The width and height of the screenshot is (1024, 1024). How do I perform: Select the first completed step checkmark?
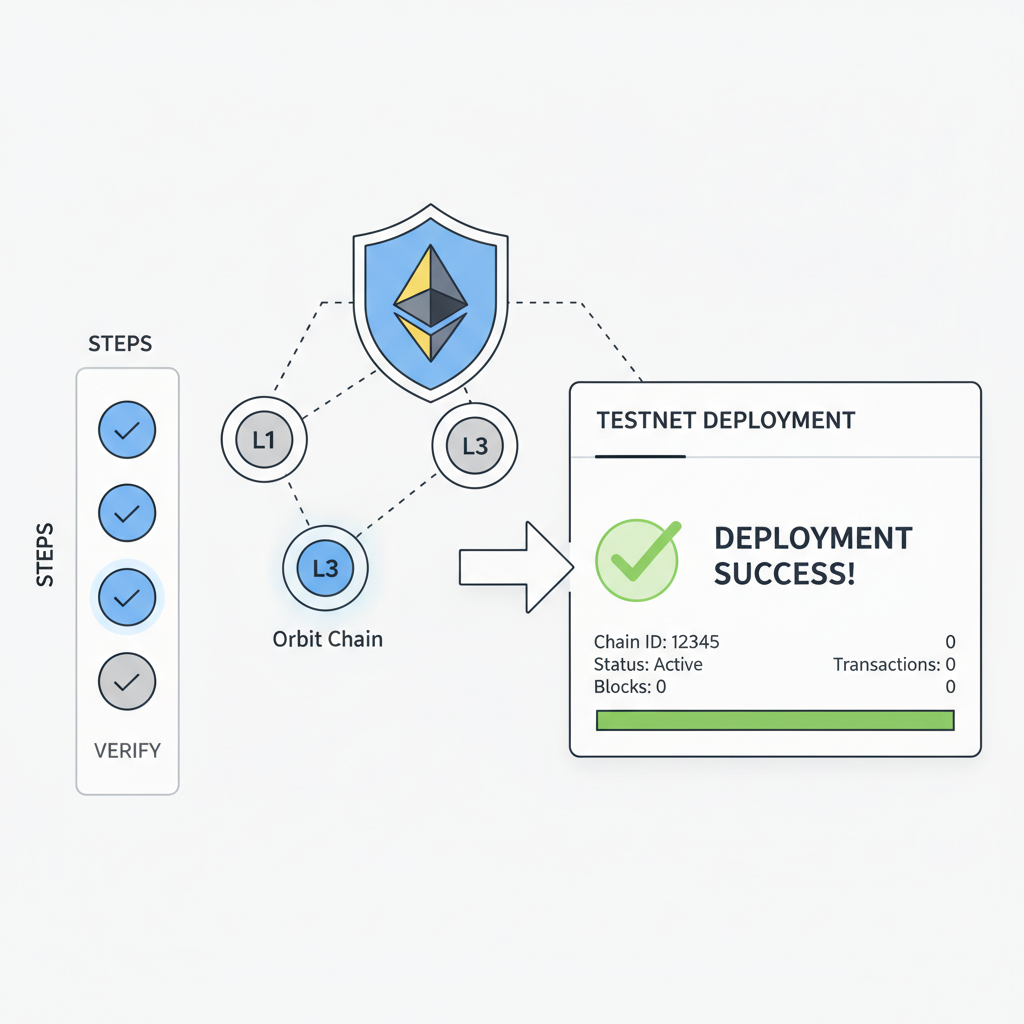[127, 428]
